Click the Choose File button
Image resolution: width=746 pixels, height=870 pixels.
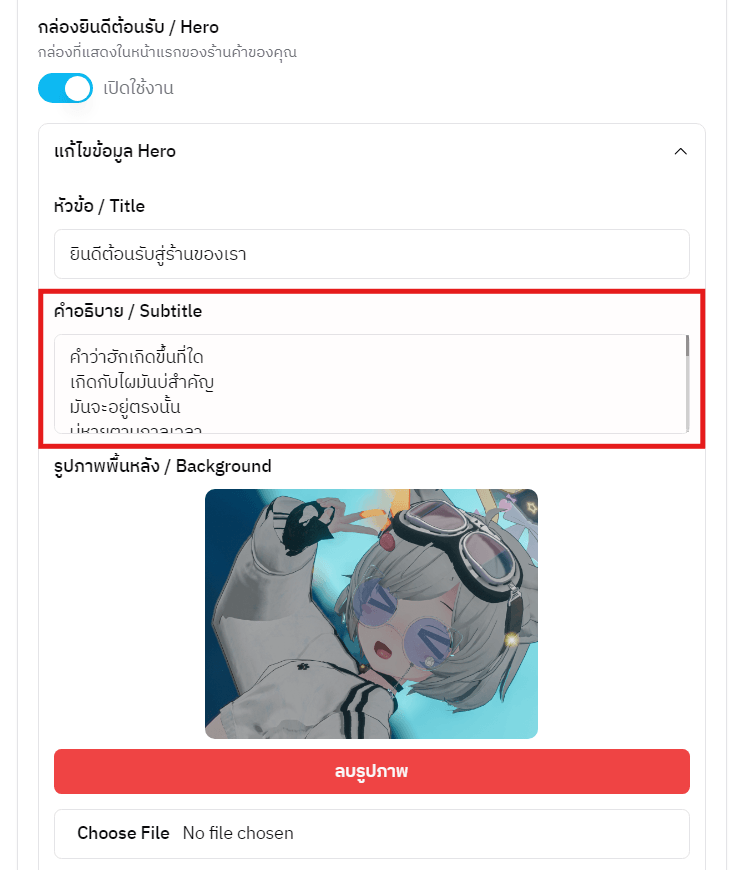click(x=123, y=833)
